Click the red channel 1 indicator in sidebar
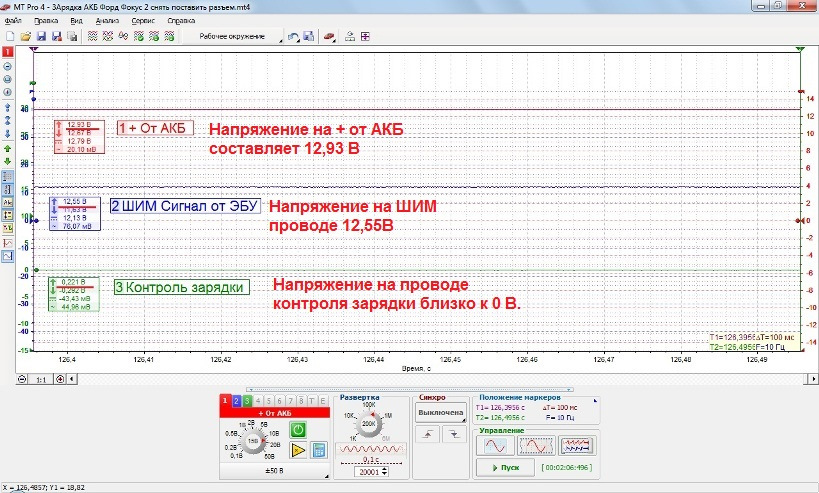The width and height of the screenshot is (819, 493). (x=7, y=52)
